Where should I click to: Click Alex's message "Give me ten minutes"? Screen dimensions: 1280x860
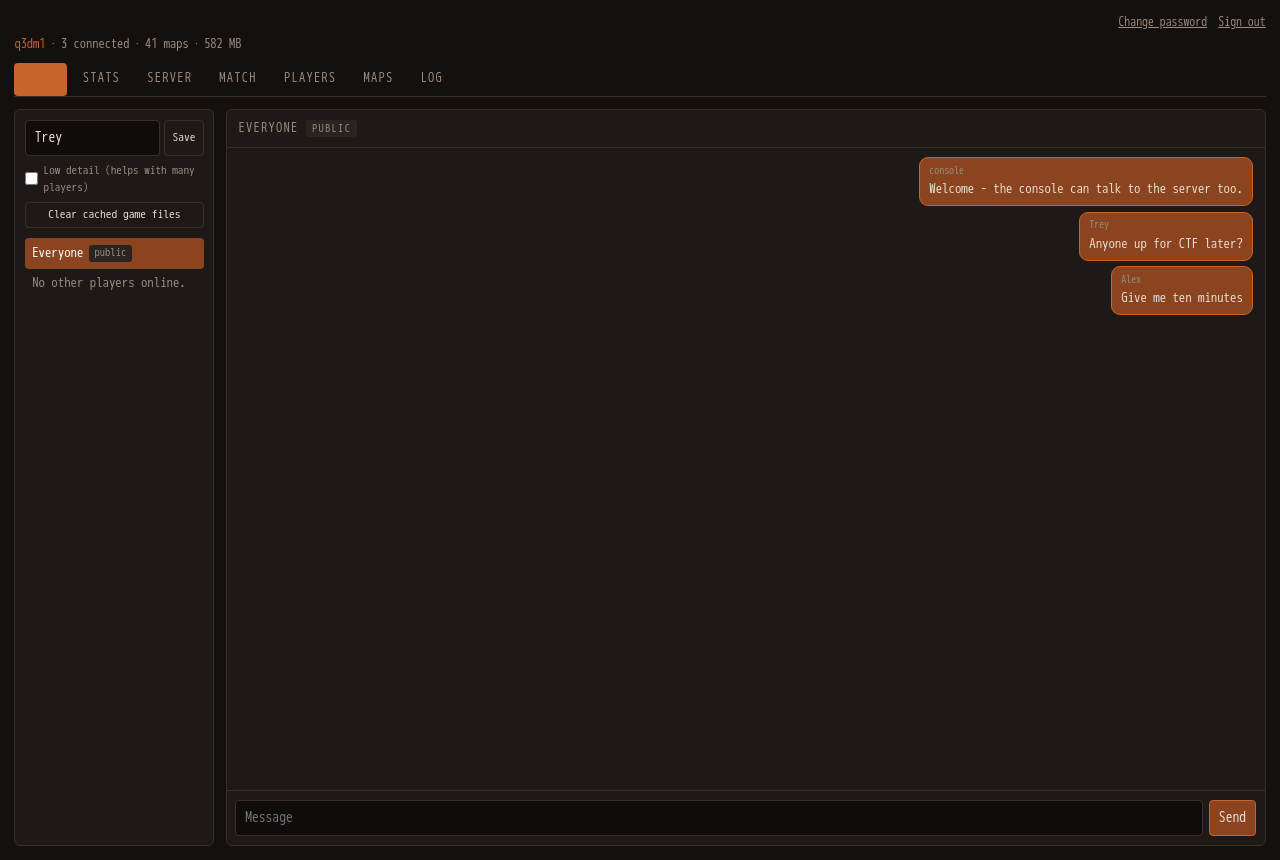click(x=1181, y=290)
